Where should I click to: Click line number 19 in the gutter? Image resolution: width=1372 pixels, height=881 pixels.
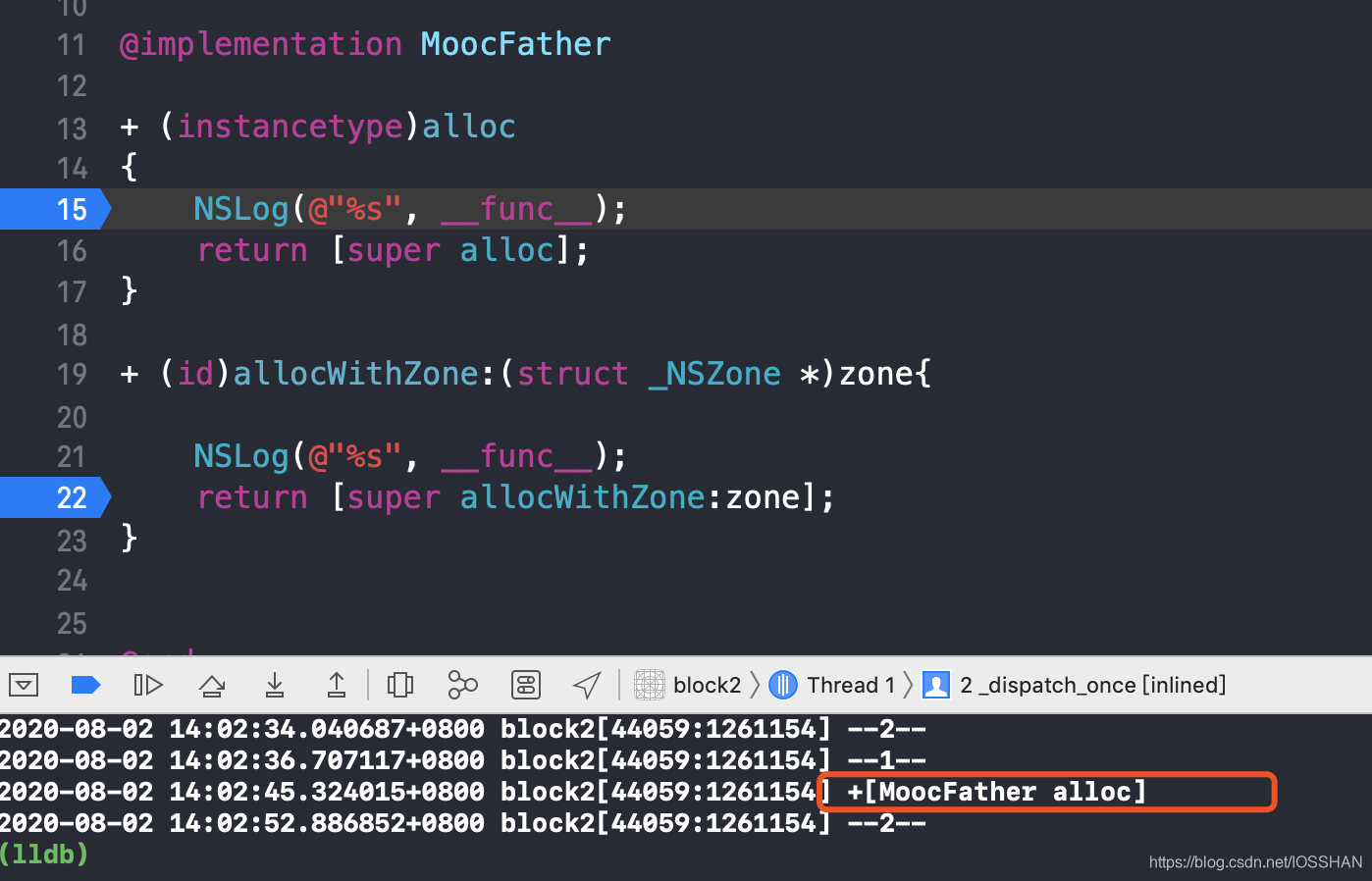72,375
